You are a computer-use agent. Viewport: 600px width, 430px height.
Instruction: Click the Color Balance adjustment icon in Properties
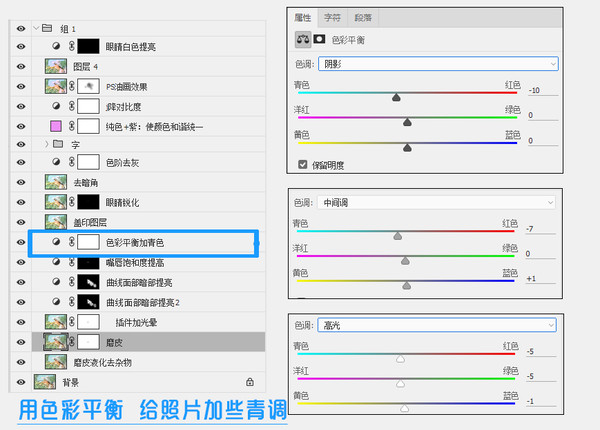pyautogui.click(x=303, y=39)
